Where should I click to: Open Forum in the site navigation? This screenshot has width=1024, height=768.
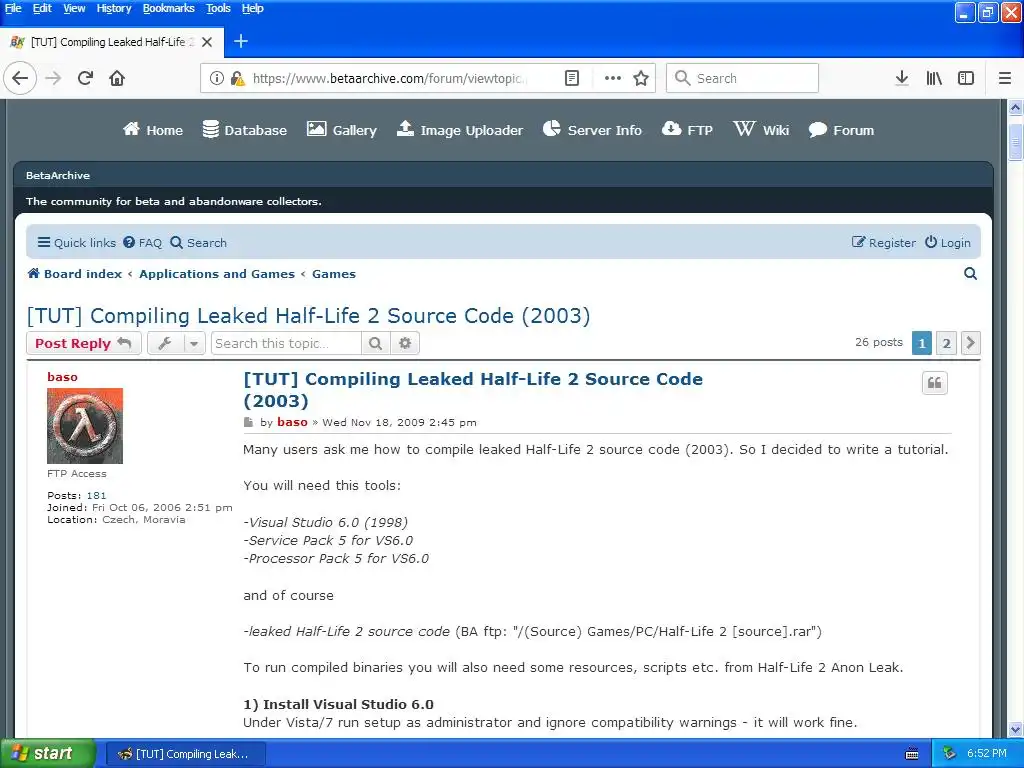[x=841, y=130]
